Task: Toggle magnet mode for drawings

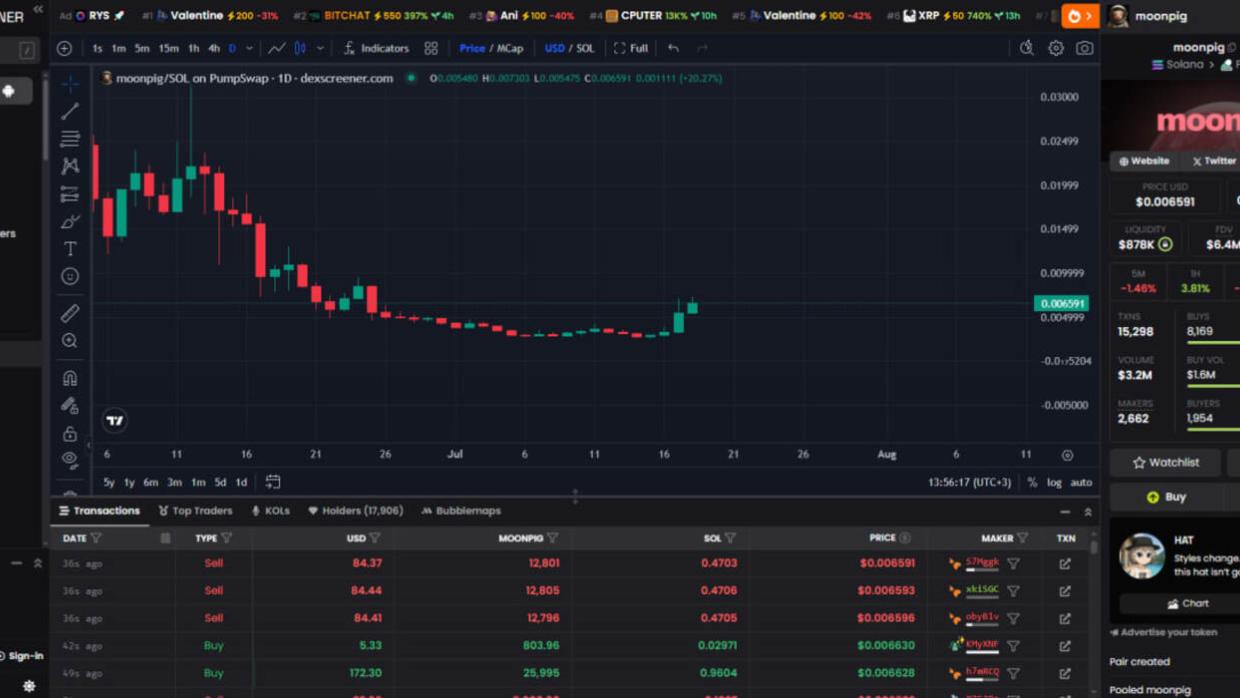Action: (70, 378)
